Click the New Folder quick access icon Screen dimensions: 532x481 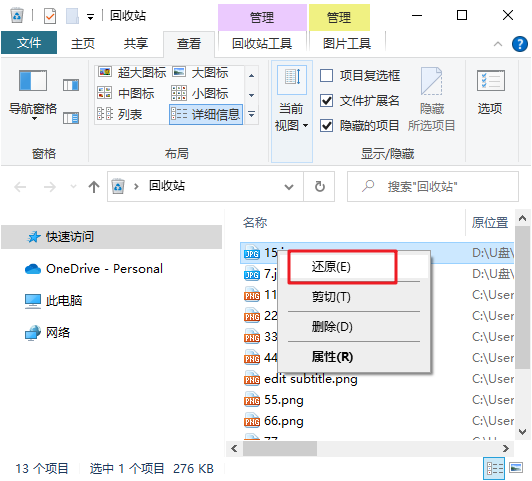pos(72,16)
